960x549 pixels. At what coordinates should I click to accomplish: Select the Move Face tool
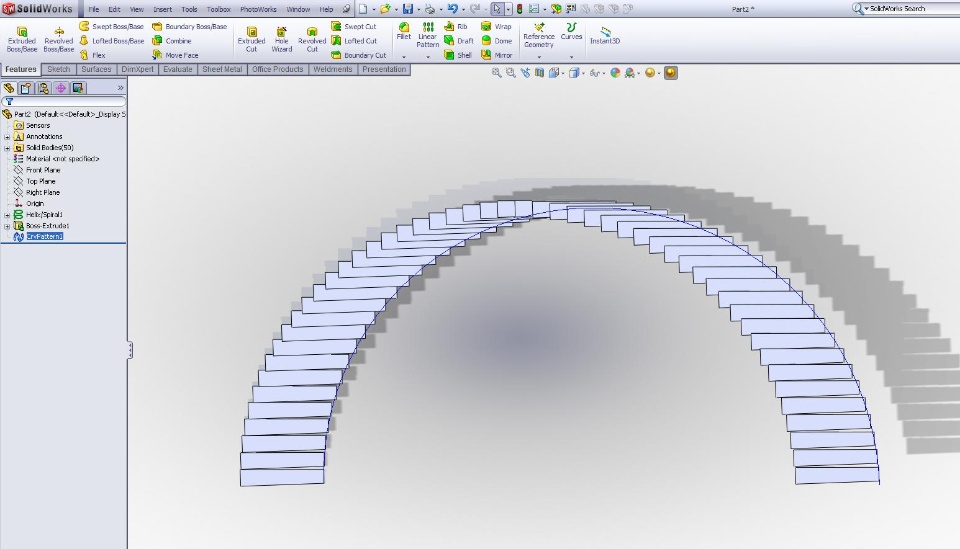(x=175, y=54)
